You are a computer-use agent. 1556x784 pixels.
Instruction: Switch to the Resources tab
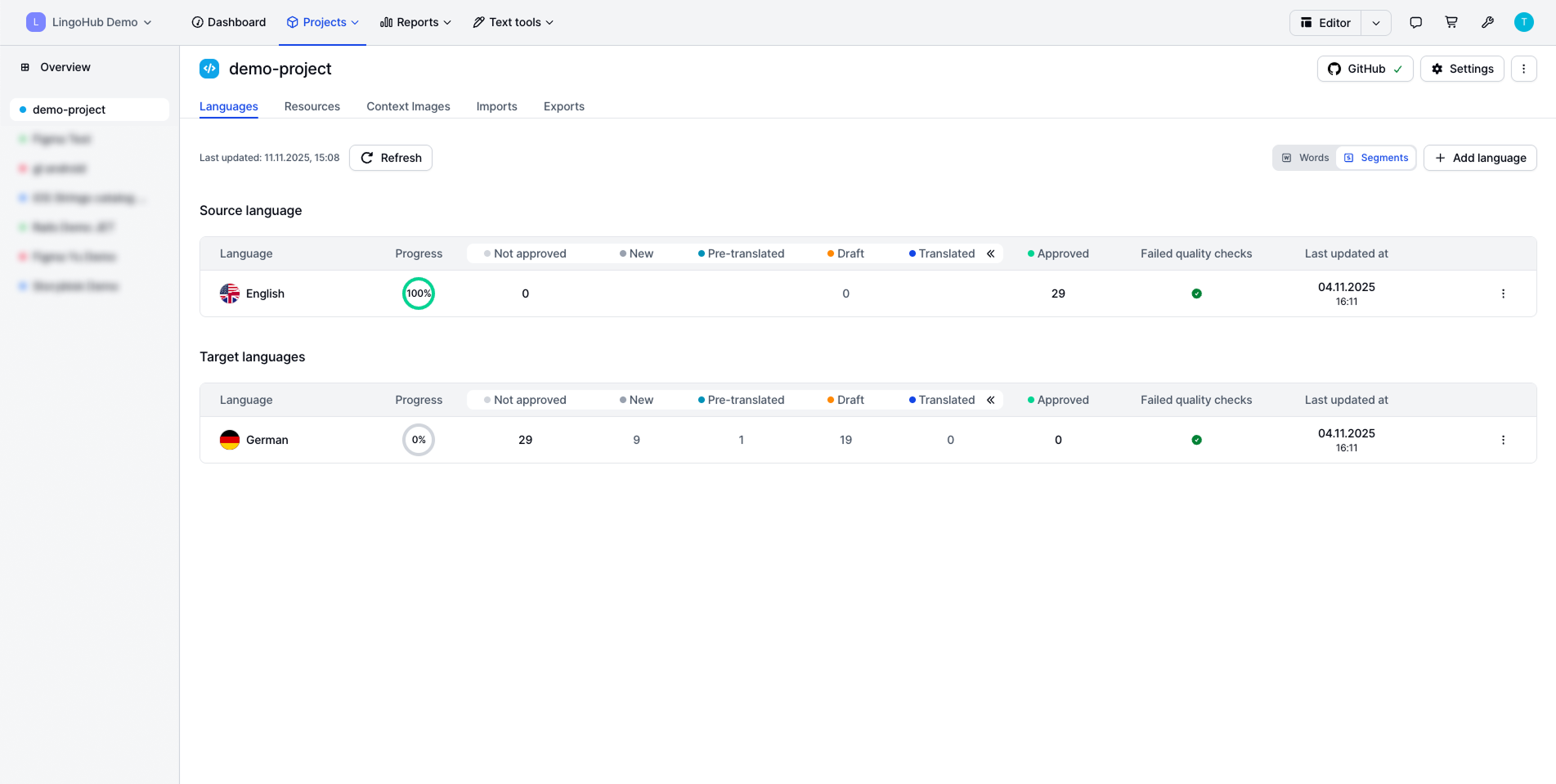click(312, 106)
